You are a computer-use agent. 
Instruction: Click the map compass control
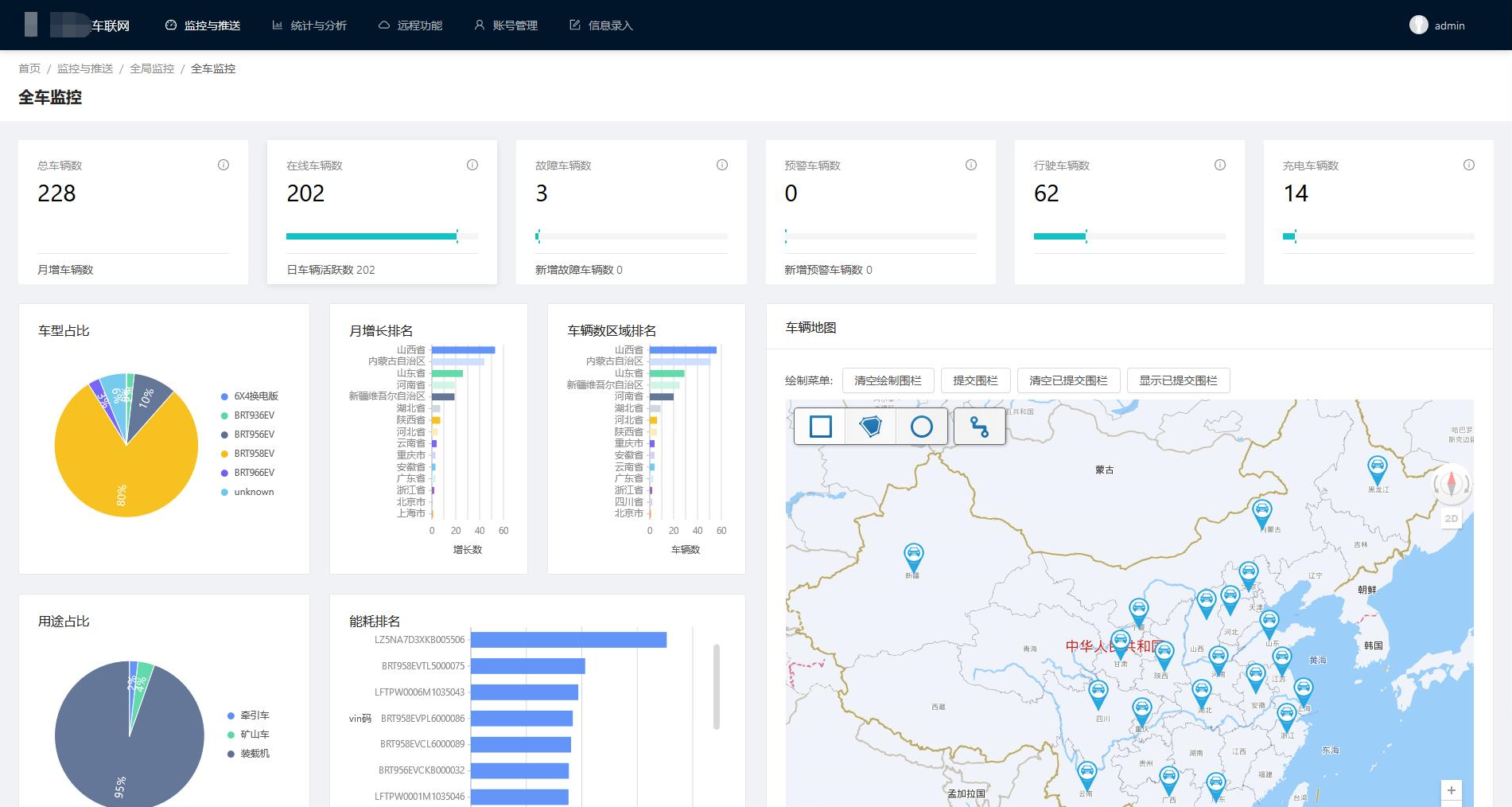point(1451,483)
